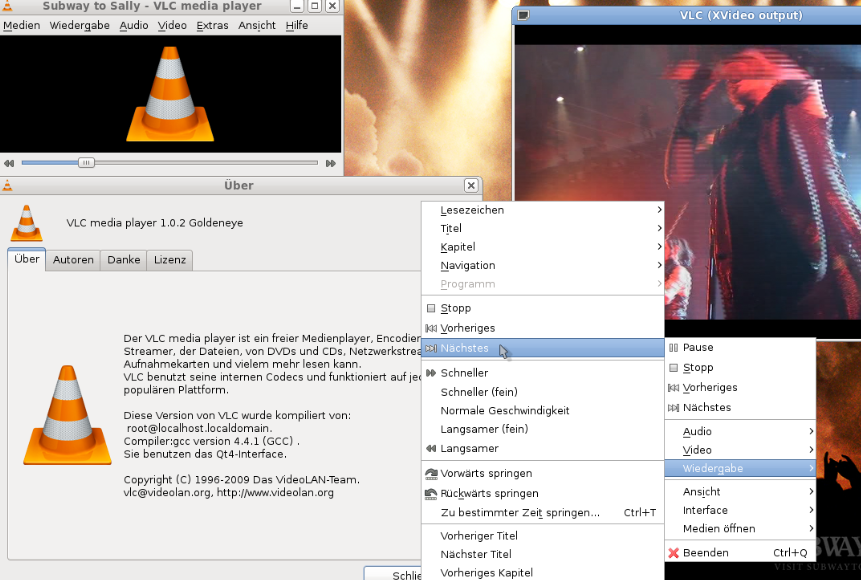861x580 pixels.
Task: Click the XVideo output window menu icon
Action: 523,15
